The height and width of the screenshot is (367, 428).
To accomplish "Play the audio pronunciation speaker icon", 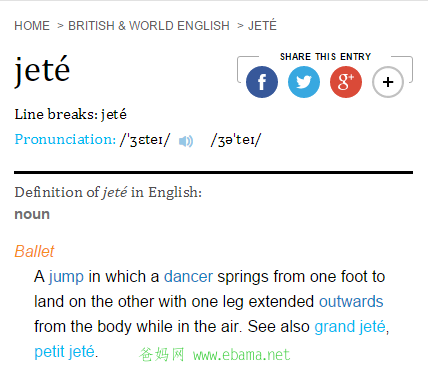I will pos(186,141).
